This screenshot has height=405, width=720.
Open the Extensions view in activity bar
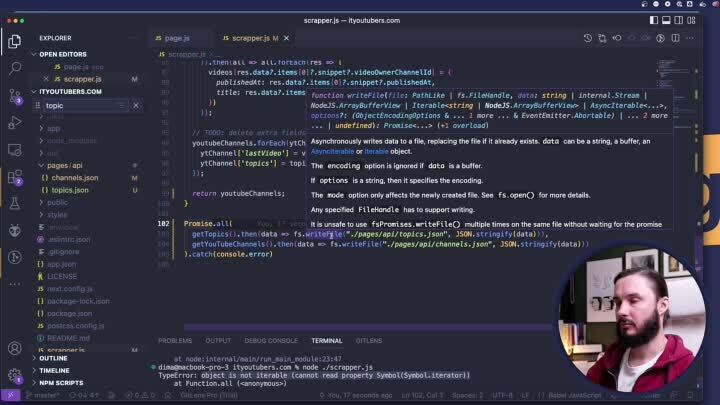coord(15,177)
